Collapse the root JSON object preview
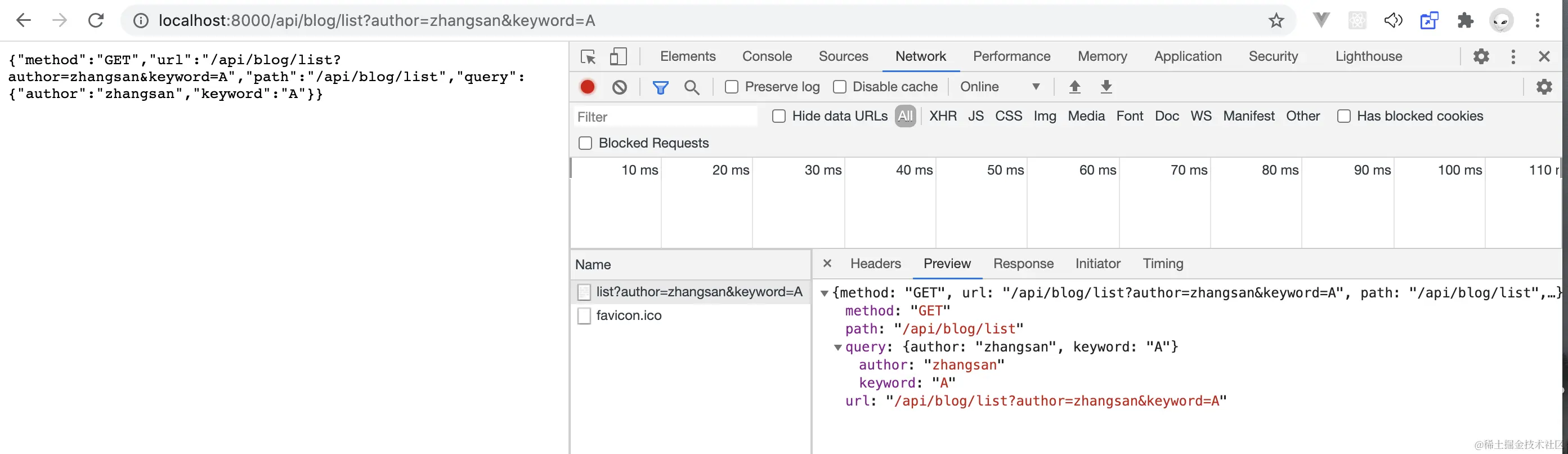Image resolution: width=1568 pixels, height=454 pixels. click(824, 293)
